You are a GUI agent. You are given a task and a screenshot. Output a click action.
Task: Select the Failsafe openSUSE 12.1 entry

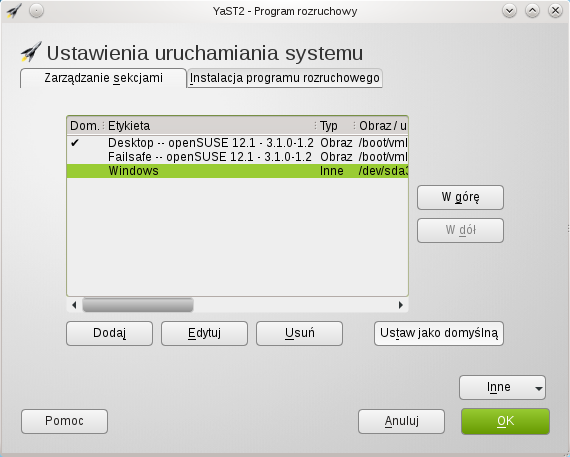click(x=237, y=157)
